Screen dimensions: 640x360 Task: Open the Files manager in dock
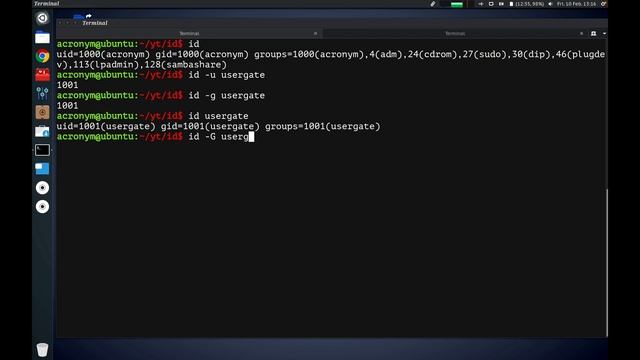(42, 37)
